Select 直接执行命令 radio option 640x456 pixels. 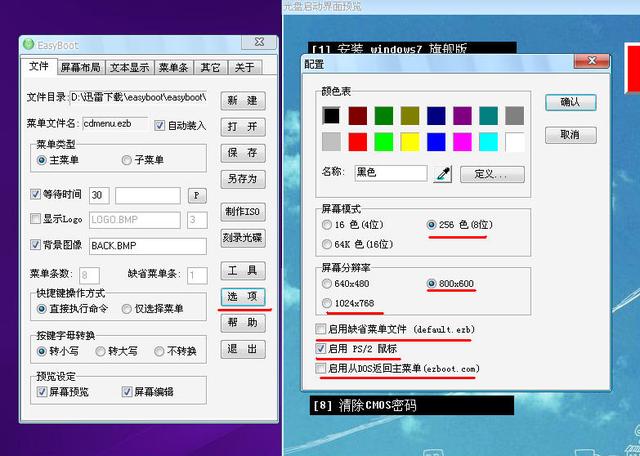coord(42,309)
